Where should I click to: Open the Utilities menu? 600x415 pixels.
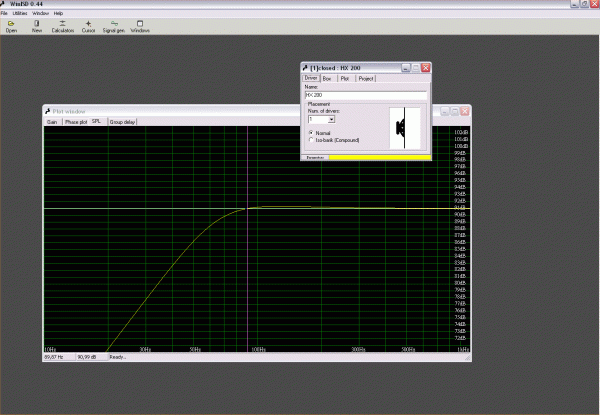point(20,13)
